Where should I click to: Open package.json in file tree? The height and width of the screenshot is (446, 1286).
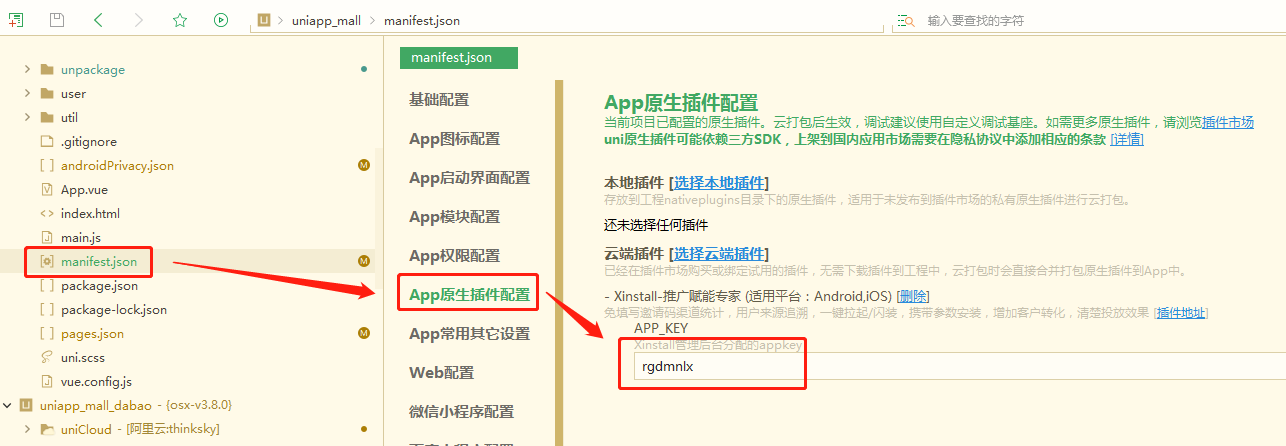(99, 286)
